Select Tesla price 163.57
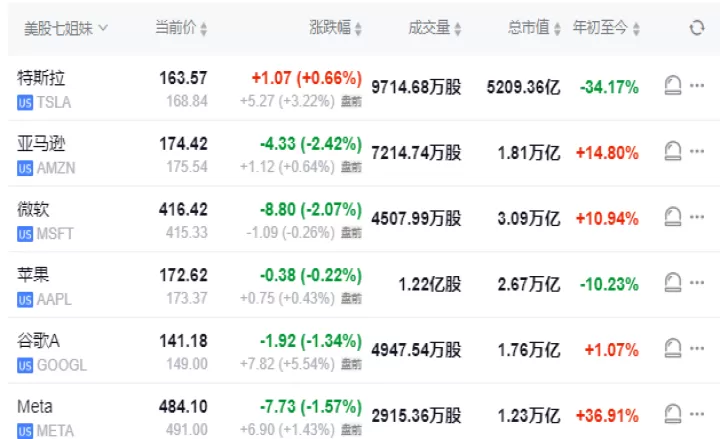 coord(183,78)
